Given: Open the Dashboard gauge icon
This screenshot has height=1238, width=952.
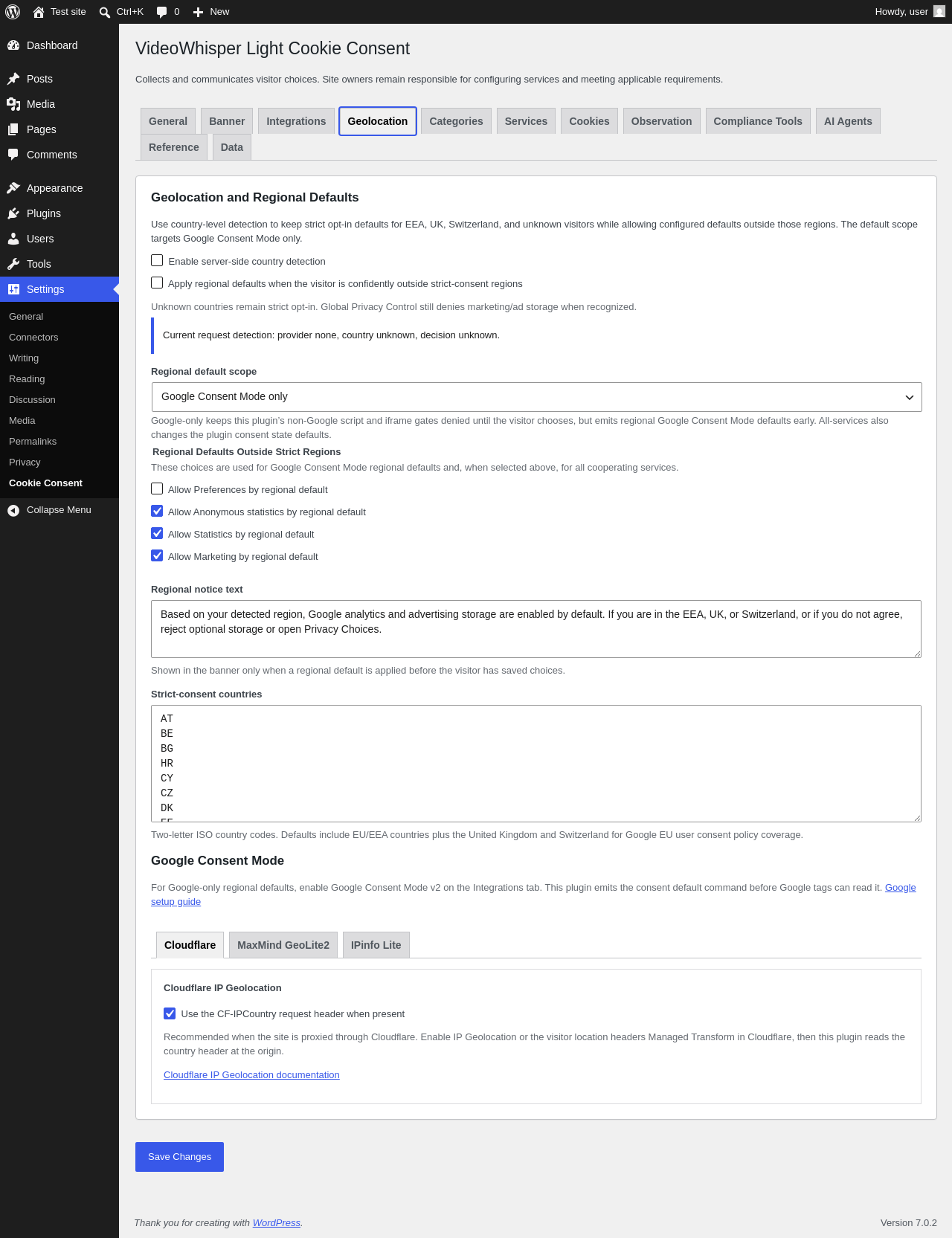Looking at the screenshot, I should coord(13,45).
